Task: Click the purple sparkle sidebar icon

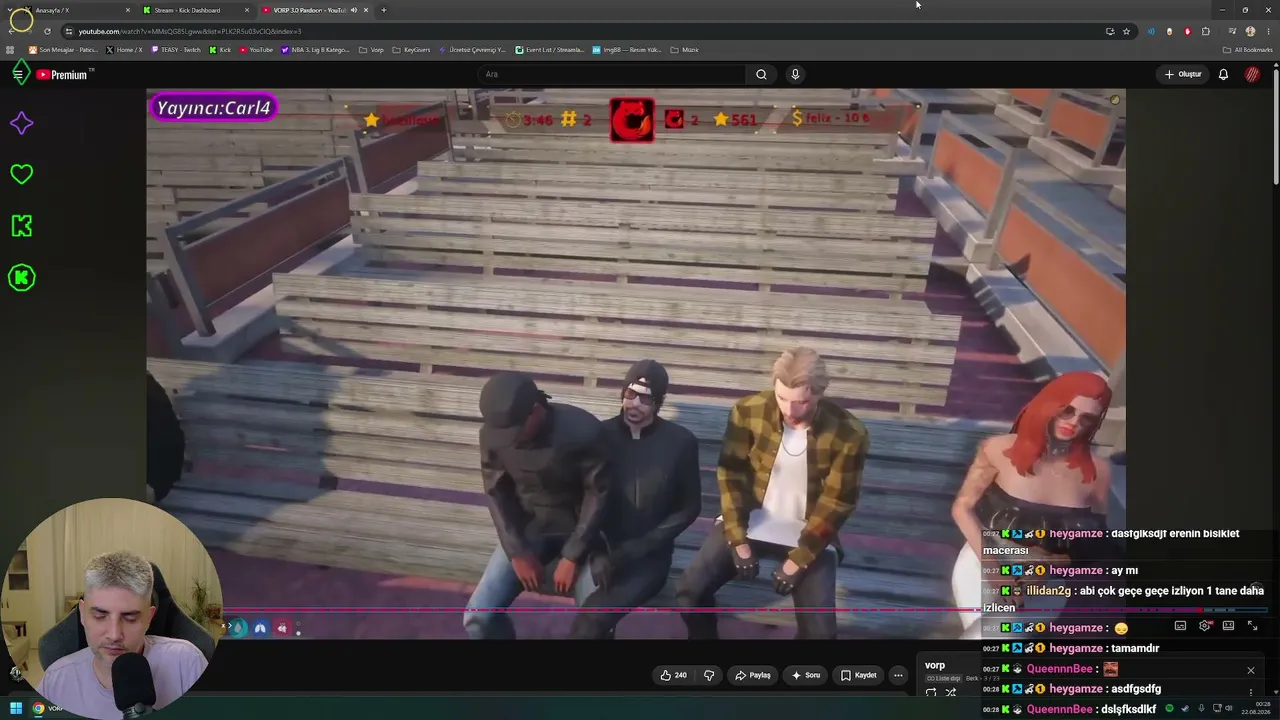Action: (21, 123)
